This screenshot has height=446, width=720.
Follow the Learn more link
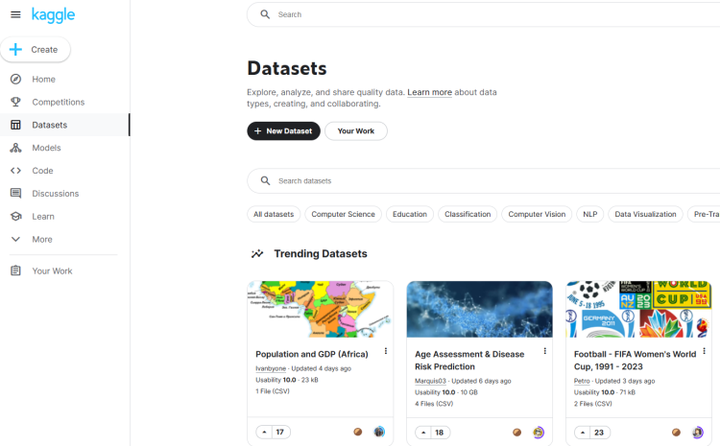tap(429, 93)
